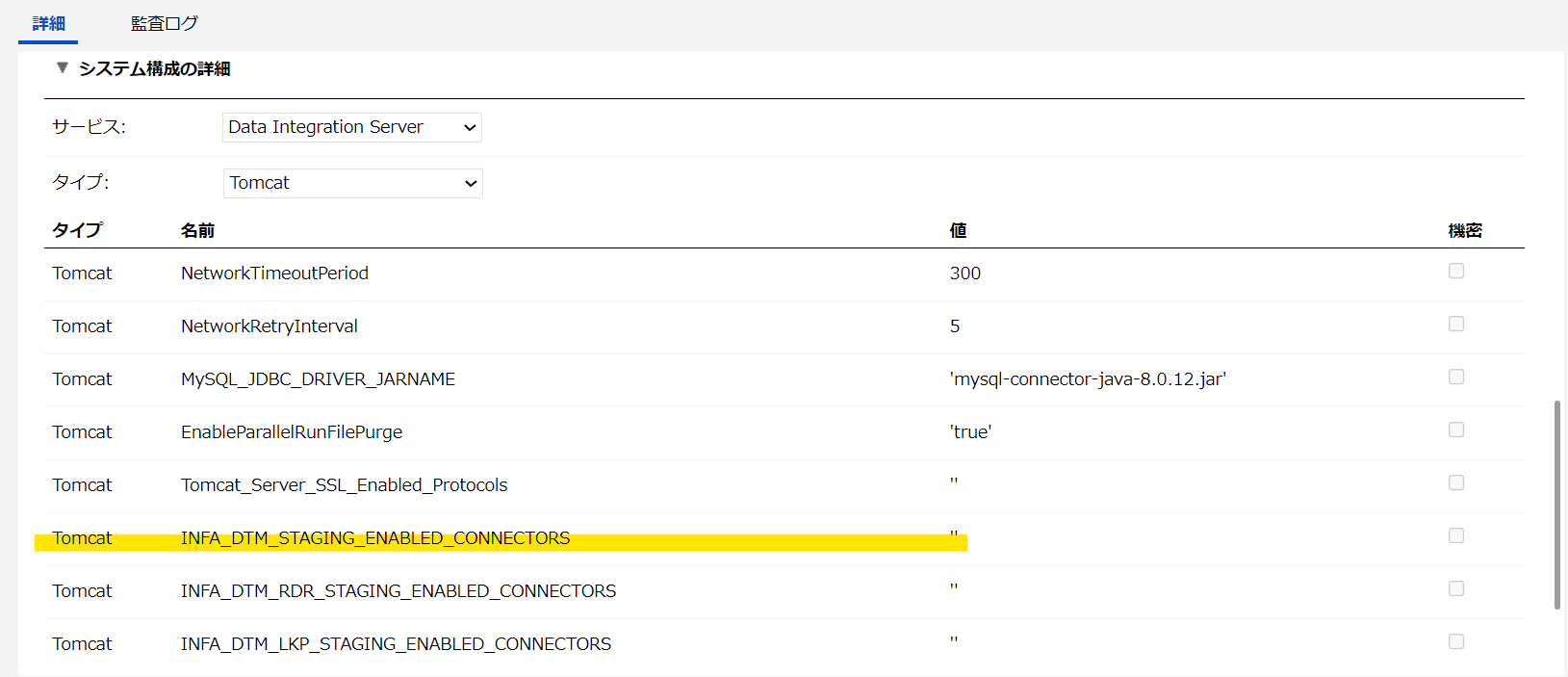This screenshot has width=1568, height=677.
Task: Toggle 機密 checkbox for NetworkTimeoutPeriod
Action: pyautogui.click(x=1456, y=272)
